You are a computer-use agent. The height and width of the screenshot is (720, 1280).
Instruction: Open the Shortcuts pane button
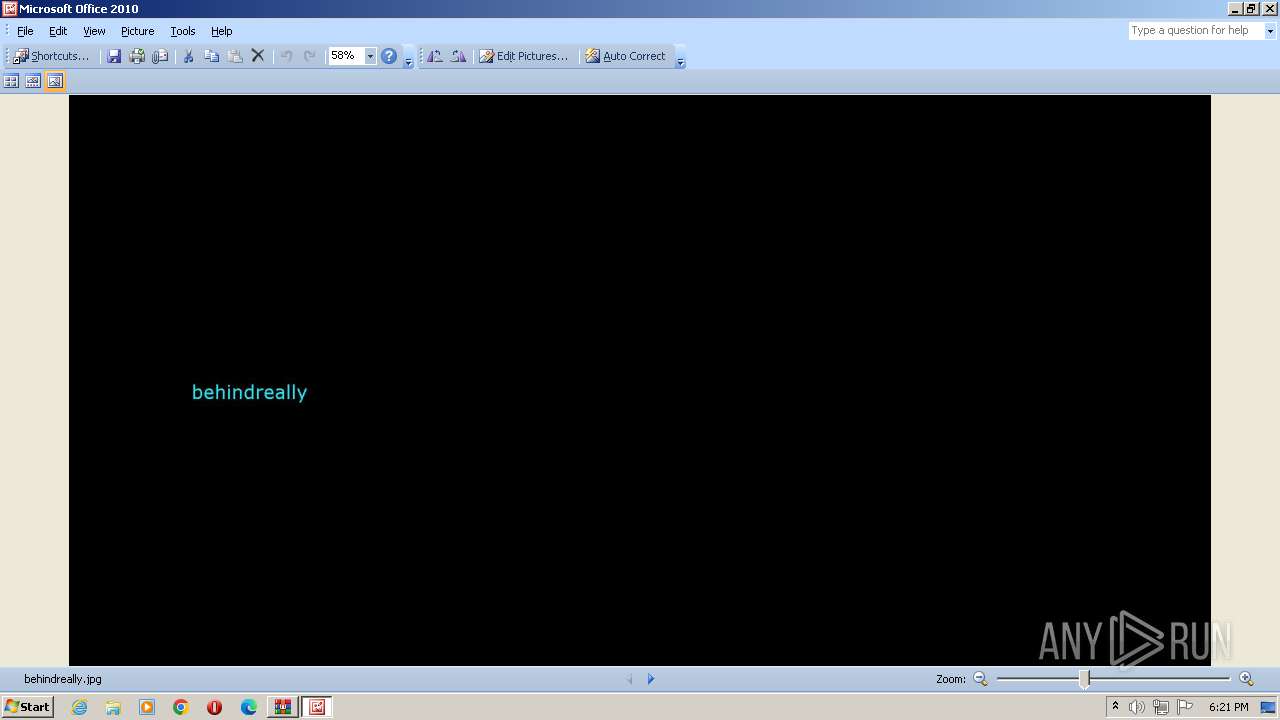click(x=51, y=56)
